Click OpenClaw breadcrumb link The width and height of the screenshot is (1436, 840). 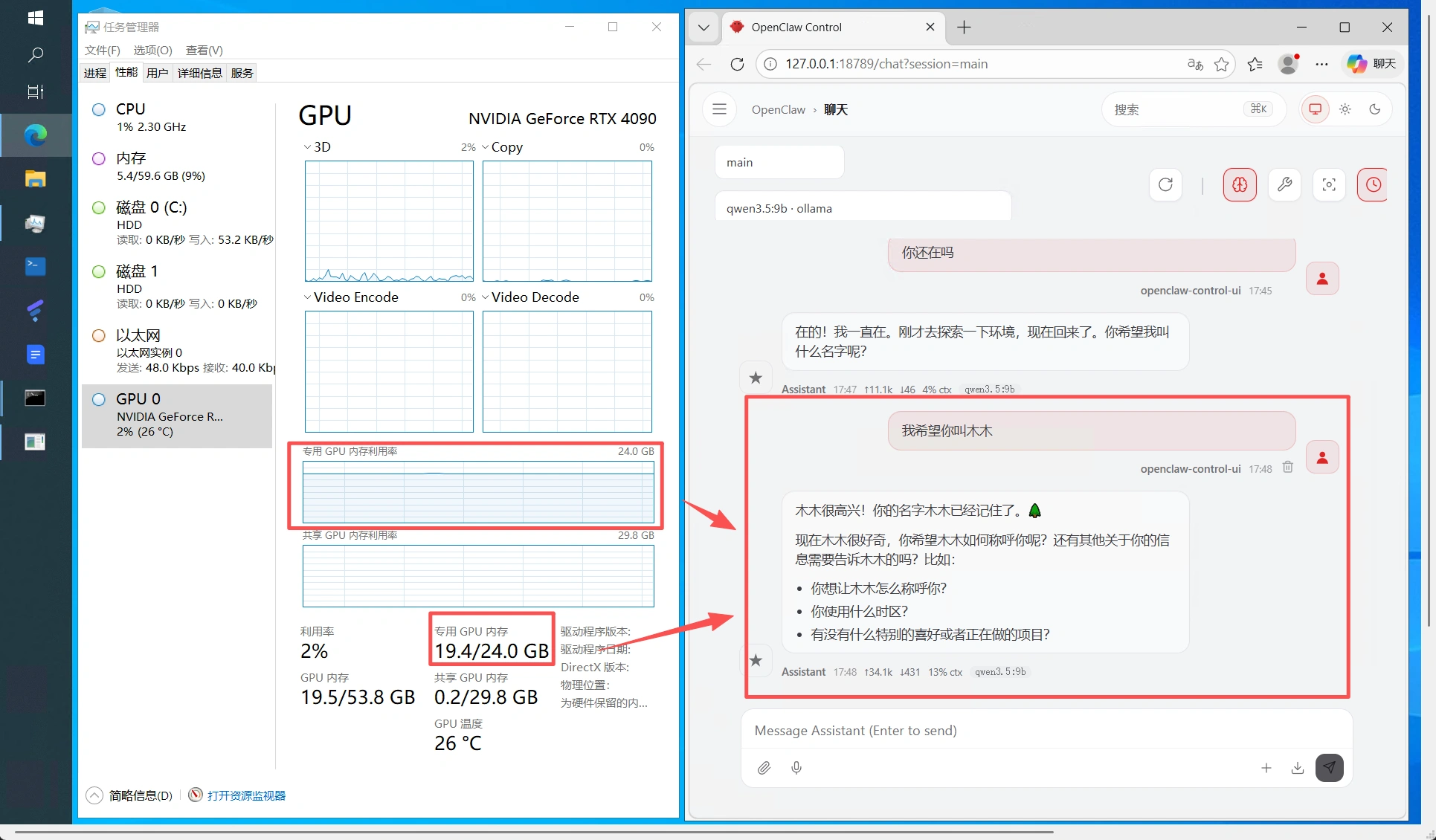[x=778, y=109]
